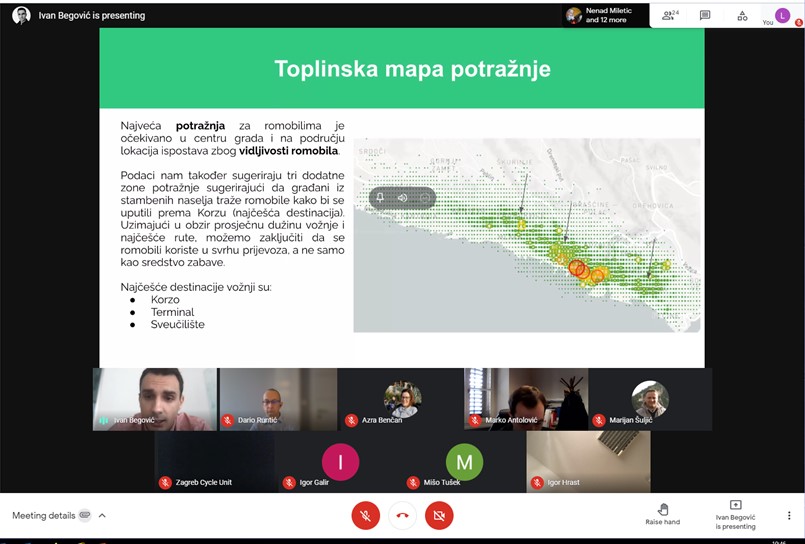
Task: Expand the Meeting details chevron
Action: pyautogui.click(x=102, y=515)
